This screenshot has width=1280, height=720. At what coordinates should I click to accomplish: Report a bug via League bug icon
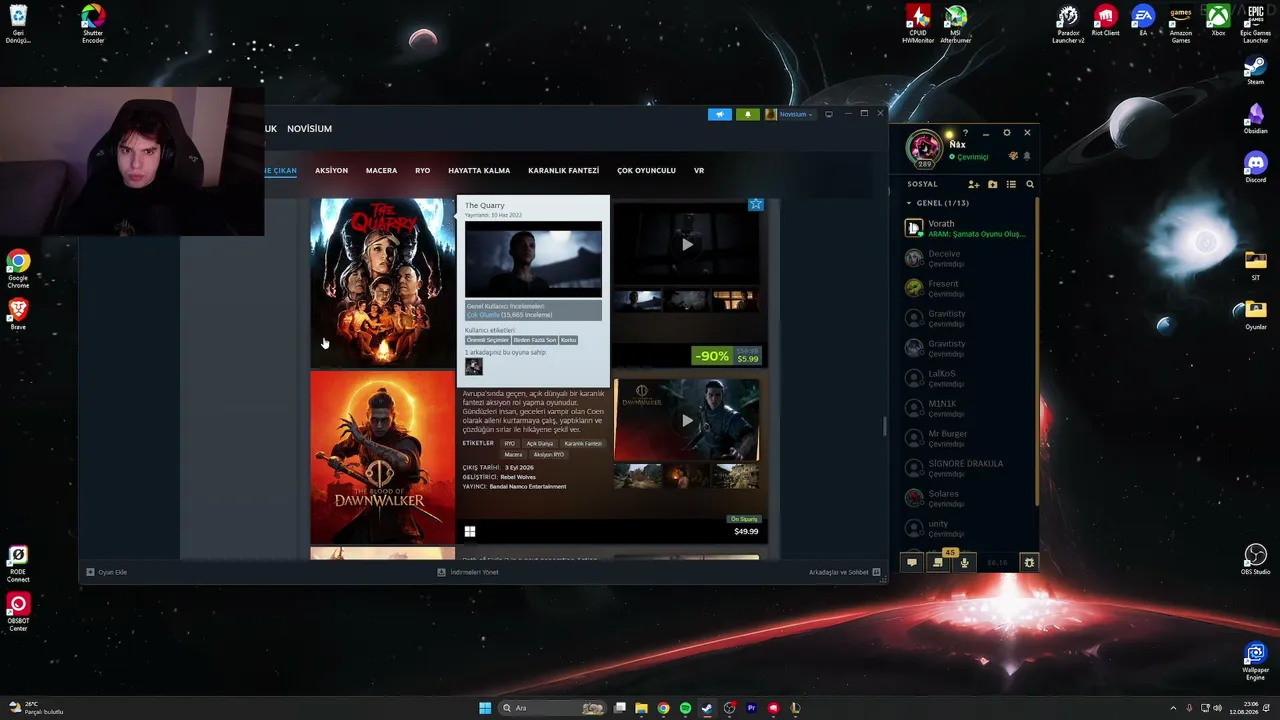coord(1029,563)
